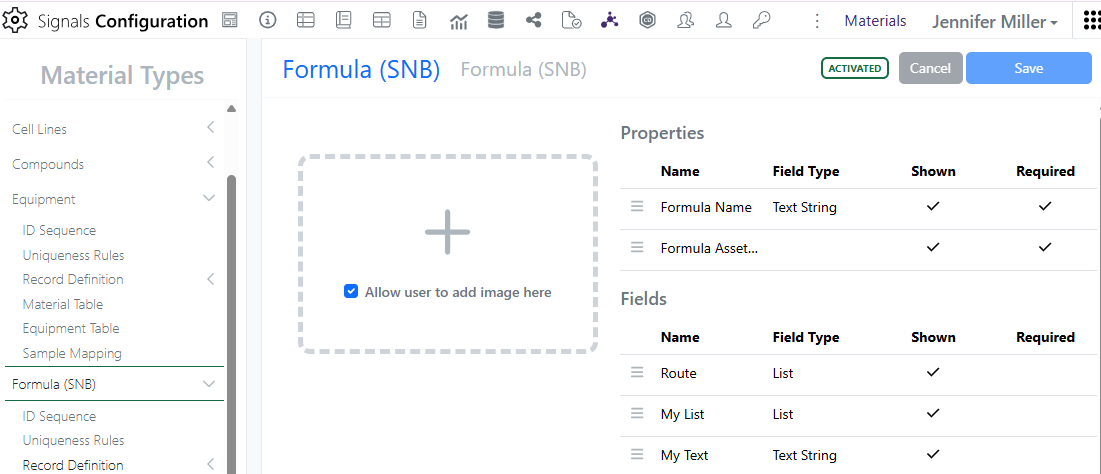Expand Equipment's Record Definition chevron
The height and width of the screenshot is (474, 1101).
(x=210, y=279)
